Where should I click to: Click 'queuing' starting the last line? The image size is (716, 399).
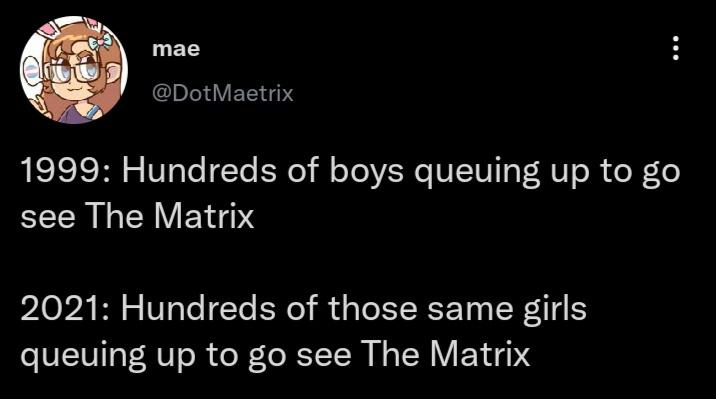click(x=84, y=356)
